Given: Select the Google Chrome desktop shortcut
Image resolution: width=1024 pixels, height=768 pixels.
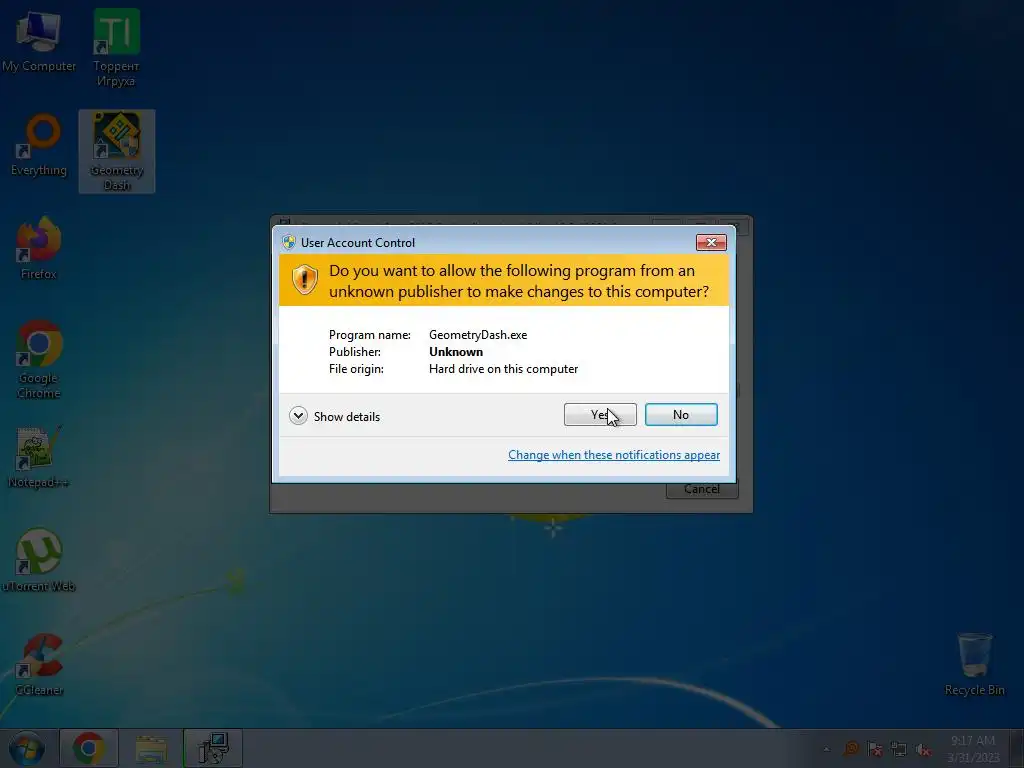Looking at the screenshot, I should click(39, 360).
